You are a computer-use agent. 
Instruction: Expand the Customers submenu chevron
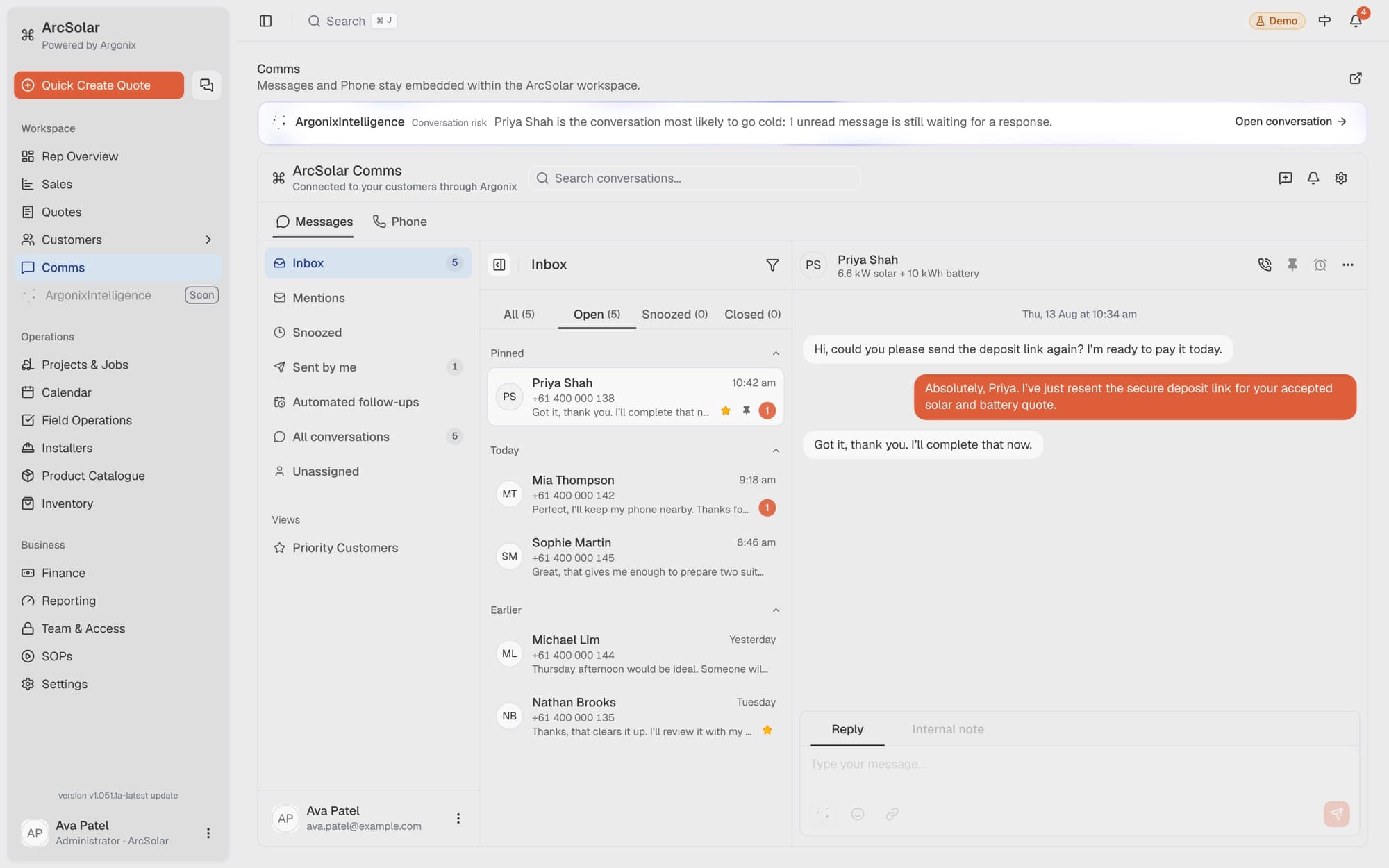pos(208,240)
